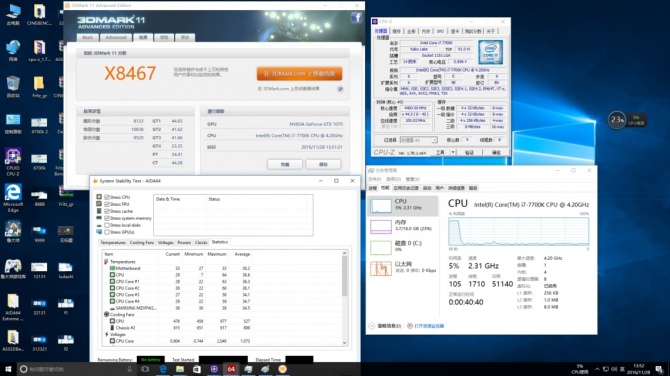Click the Edge icon on the taskbar
Image resolution: width=670 pixels, height=376 pixels.
pyautogui.click(x=163, y=369)
